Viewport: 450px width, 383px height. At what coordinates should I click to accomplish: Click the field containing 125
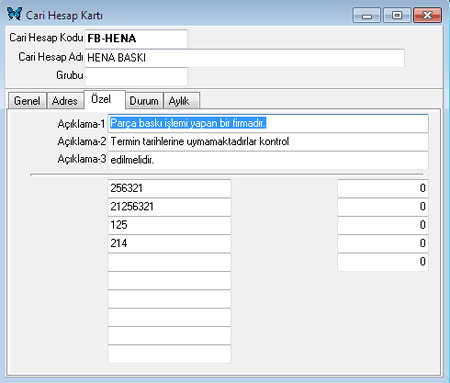(x=169, y=225)
